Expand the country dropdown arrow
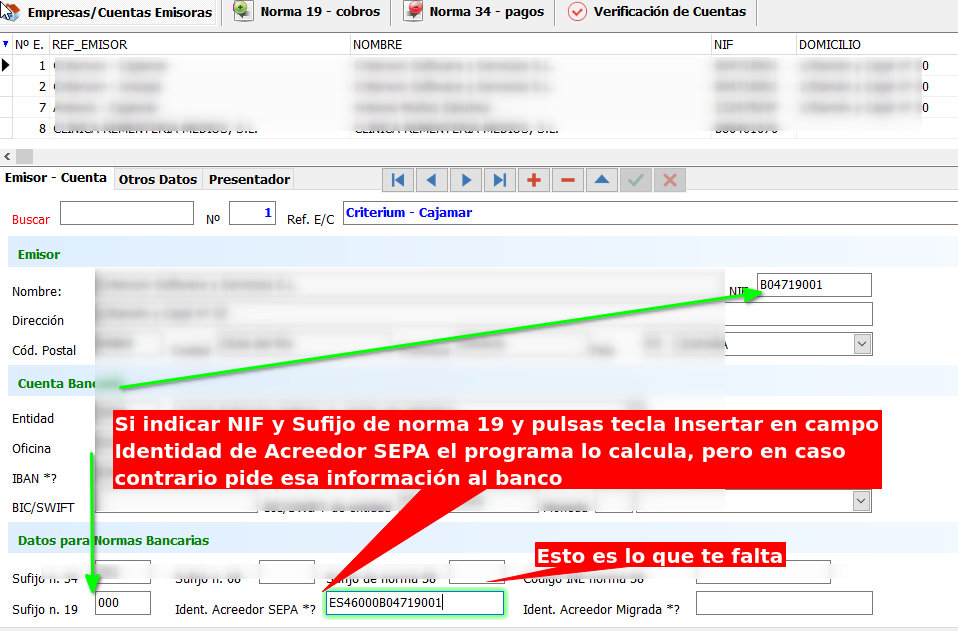 click(x=862, y=344)
